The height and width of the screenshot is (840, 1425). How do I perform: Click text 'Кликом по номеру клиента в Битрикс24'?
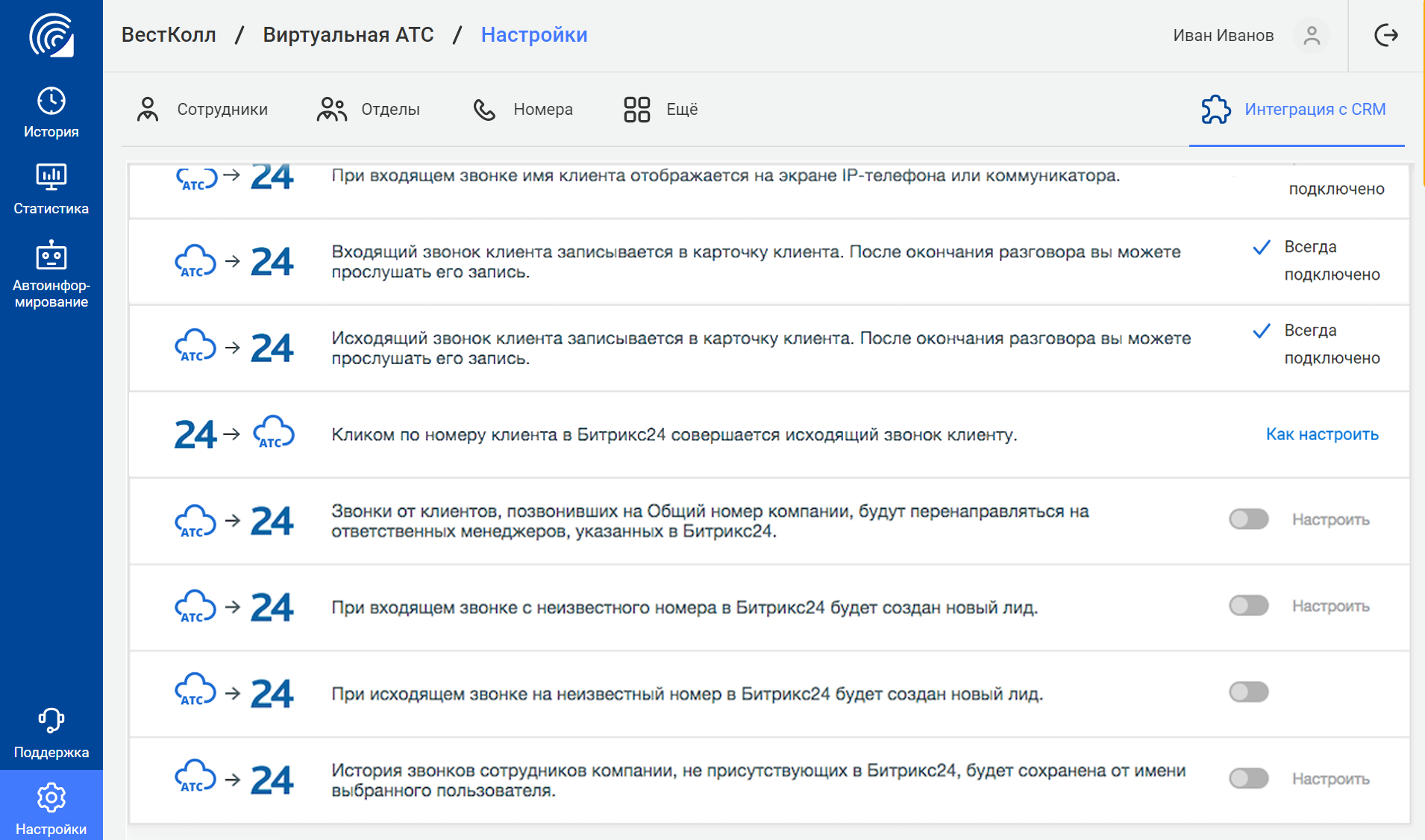(498, 435)
